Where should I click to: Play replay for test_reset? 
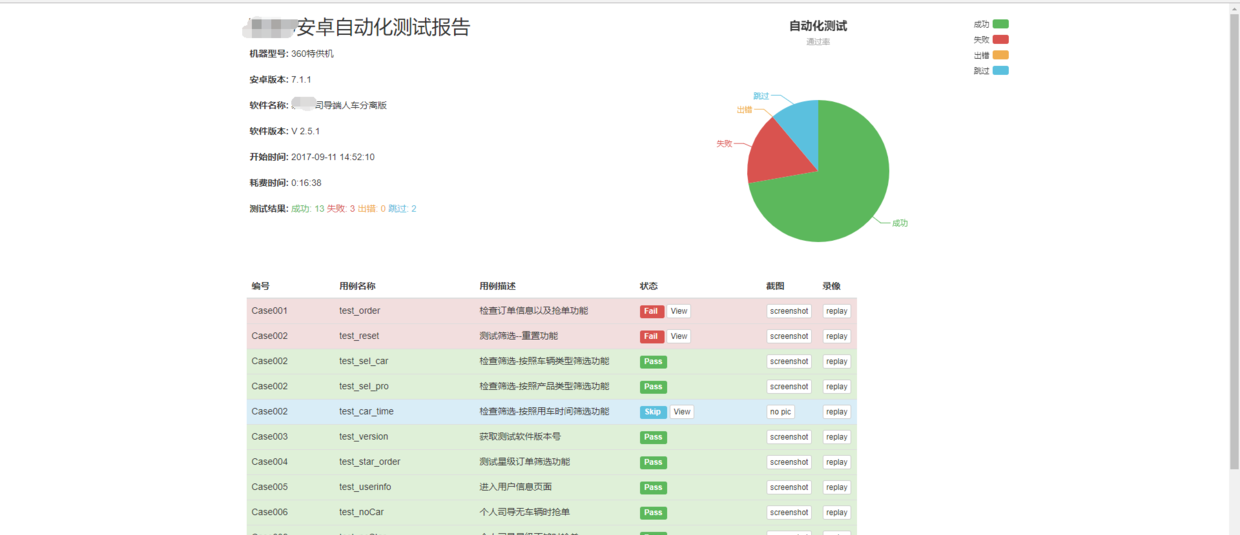click(837, 336)
